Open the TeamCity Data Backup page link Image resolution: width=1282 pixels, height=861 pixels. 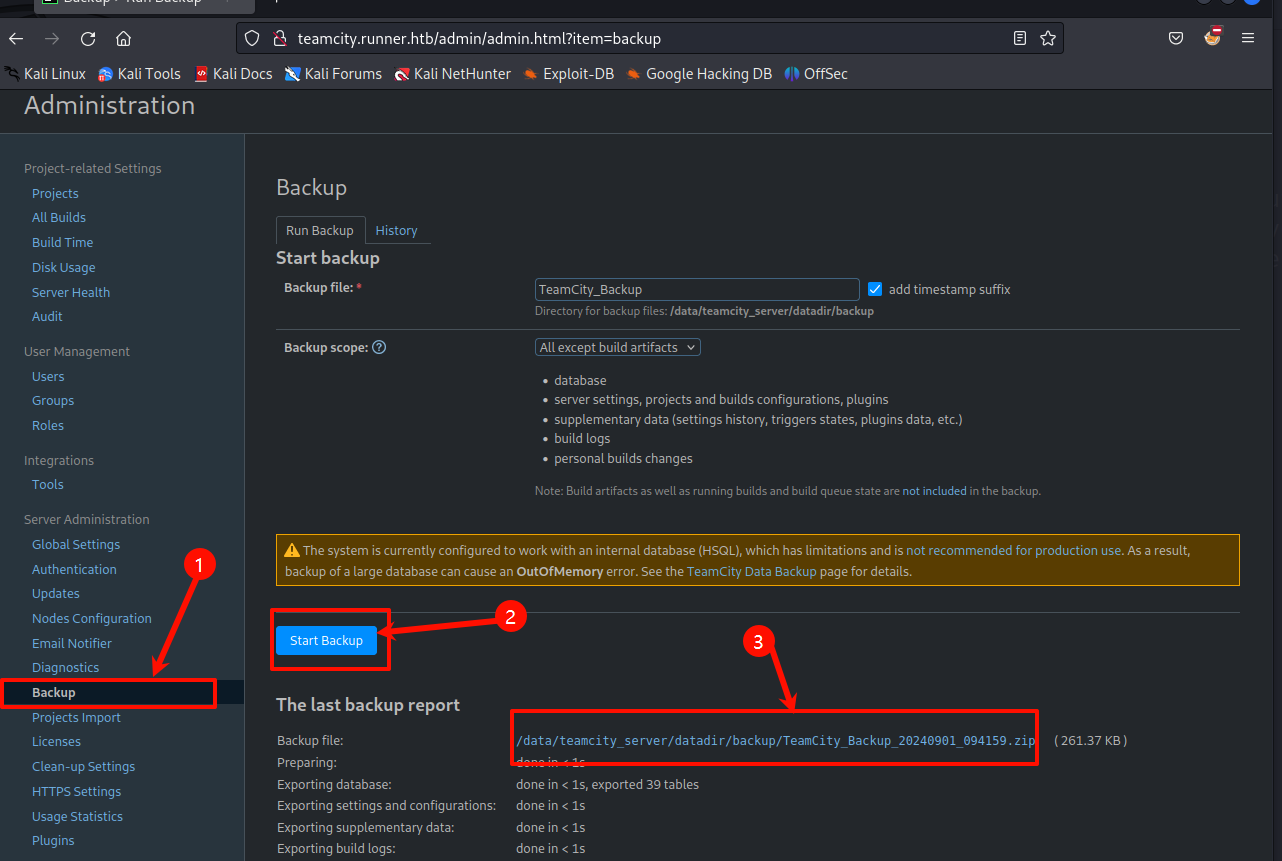pos(751,572)
